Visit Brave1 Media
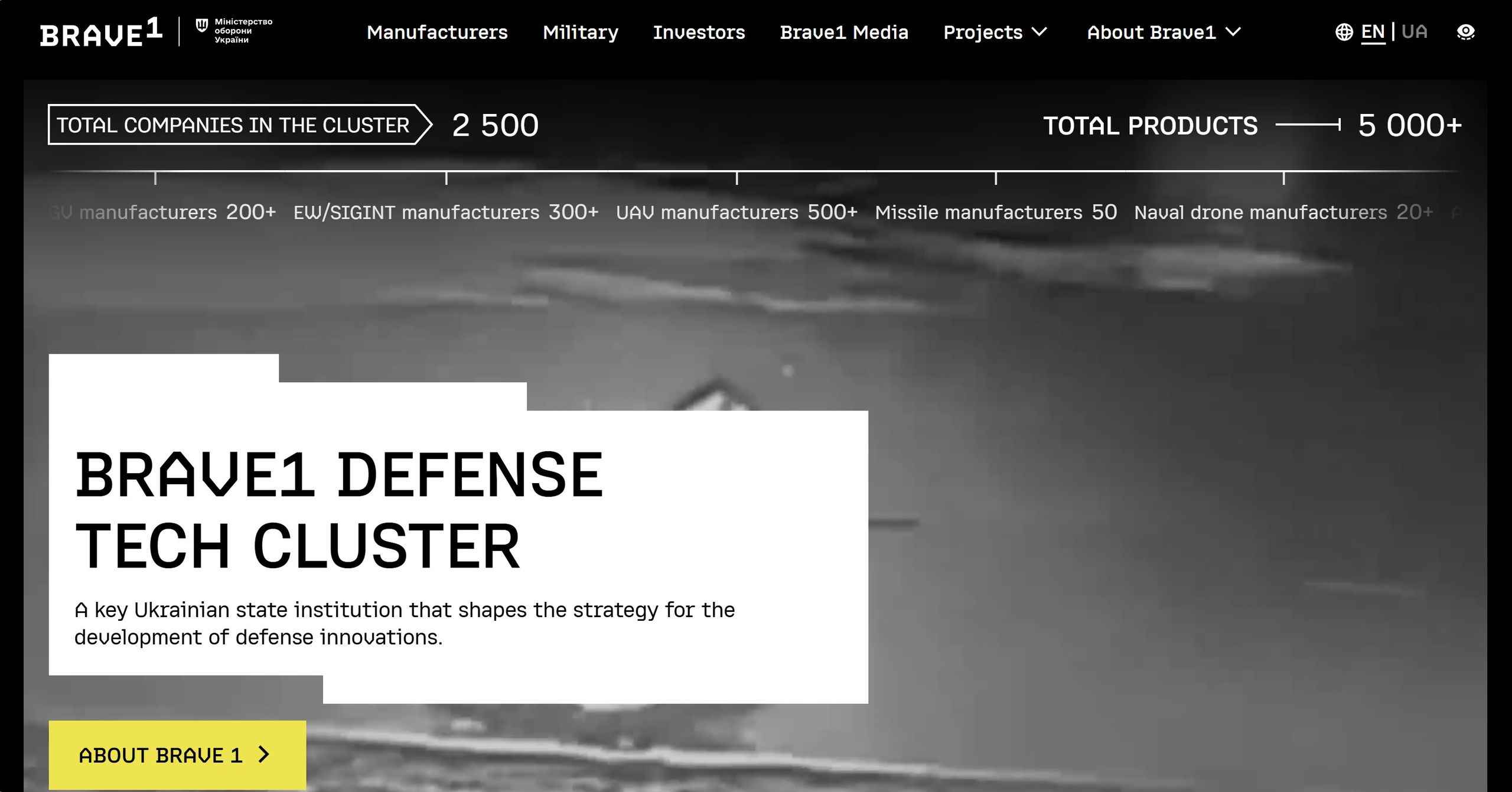This screenshot has height=792, width=1512. click(x=844, y=32)
